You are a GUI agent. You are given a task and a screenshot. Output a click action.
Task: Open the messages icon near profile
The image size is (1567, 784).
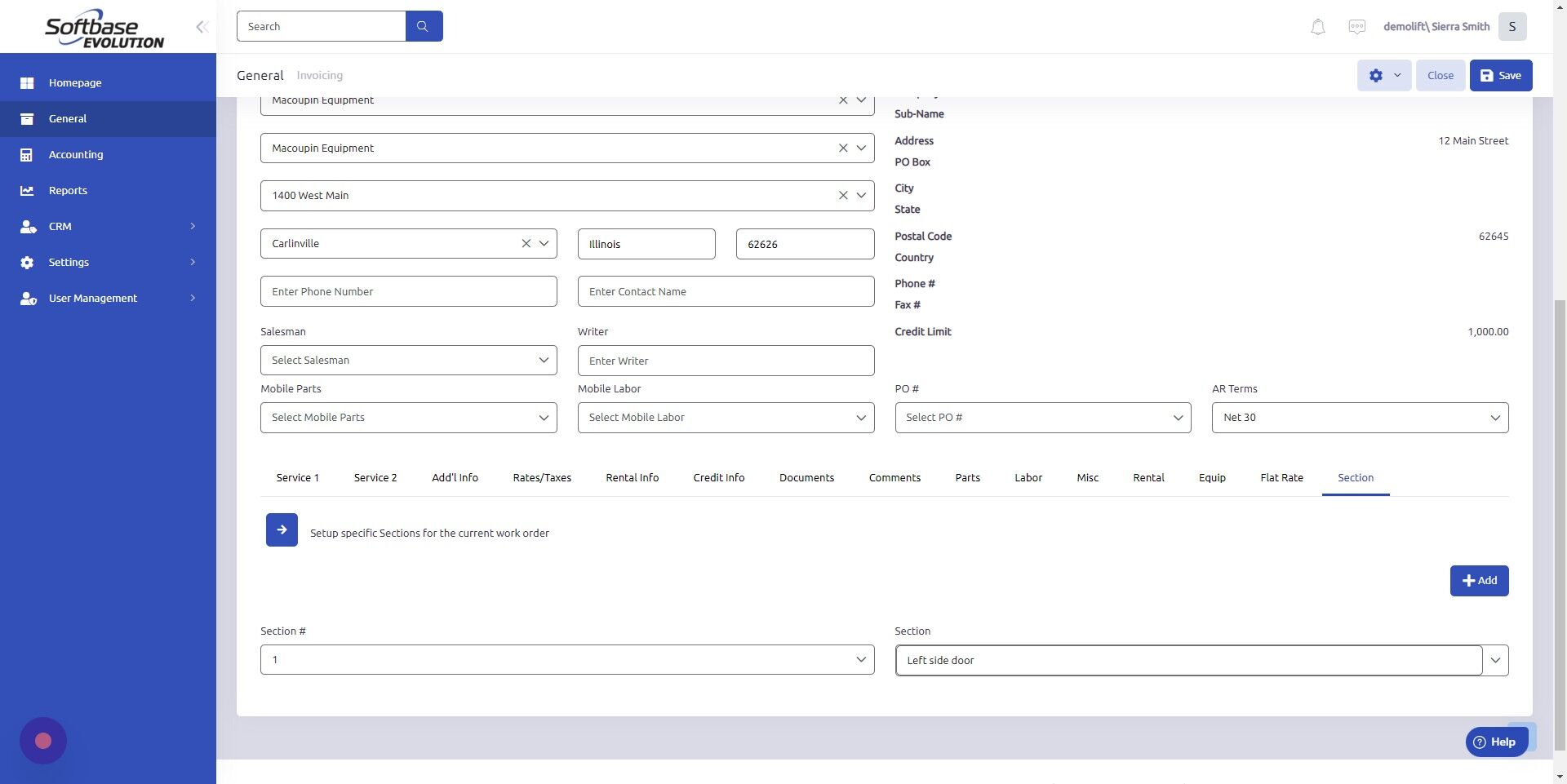point(1356,26)
